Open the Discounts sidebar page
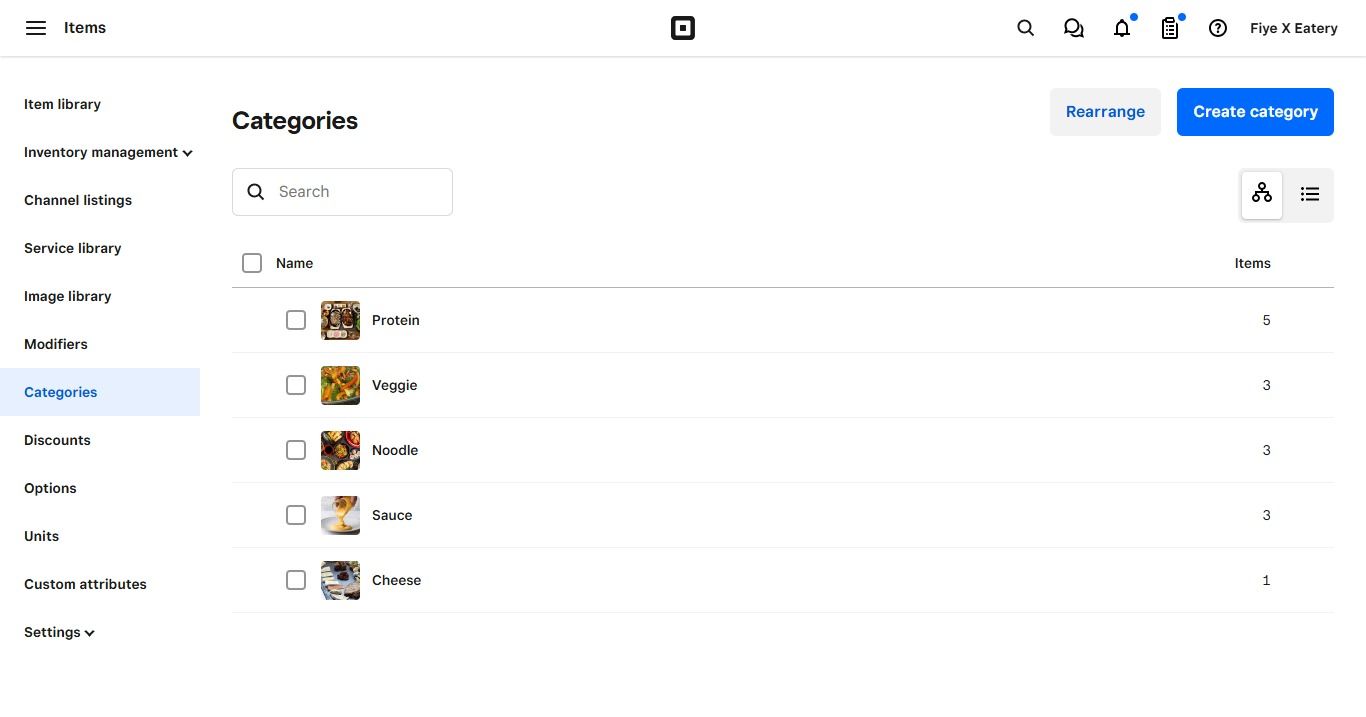 pyautogui.click(x=57, y=440)
